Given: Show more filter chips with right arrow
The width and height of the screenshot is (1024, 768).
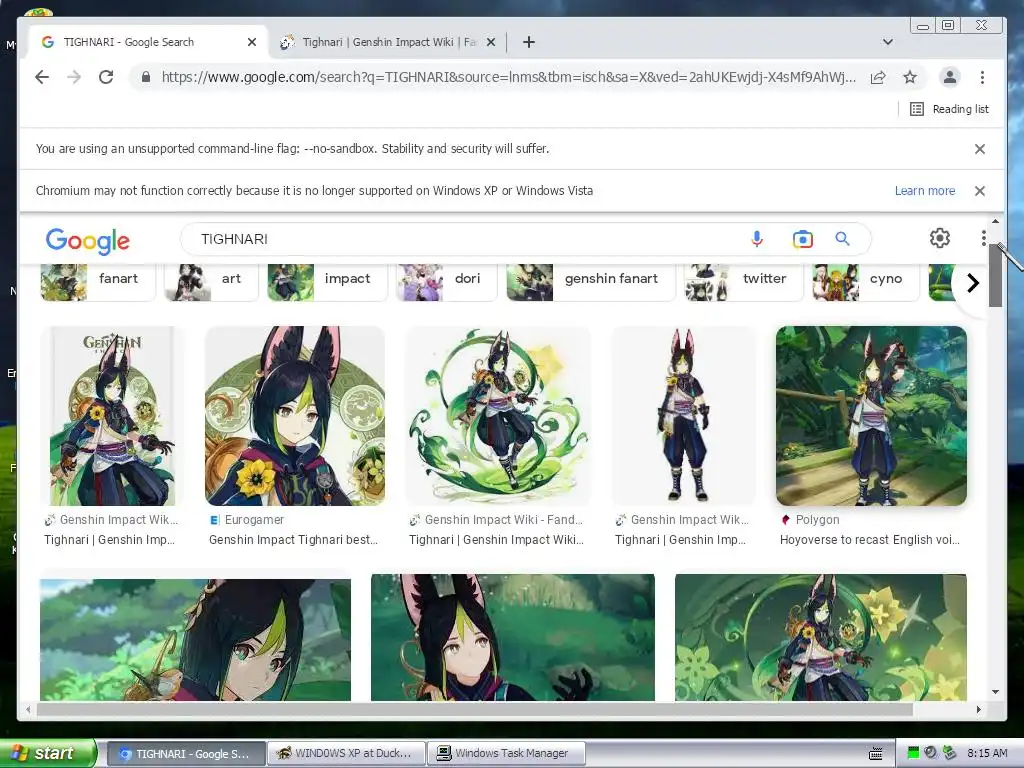Looking at the screenshot, I should click(x=972, y=283).
